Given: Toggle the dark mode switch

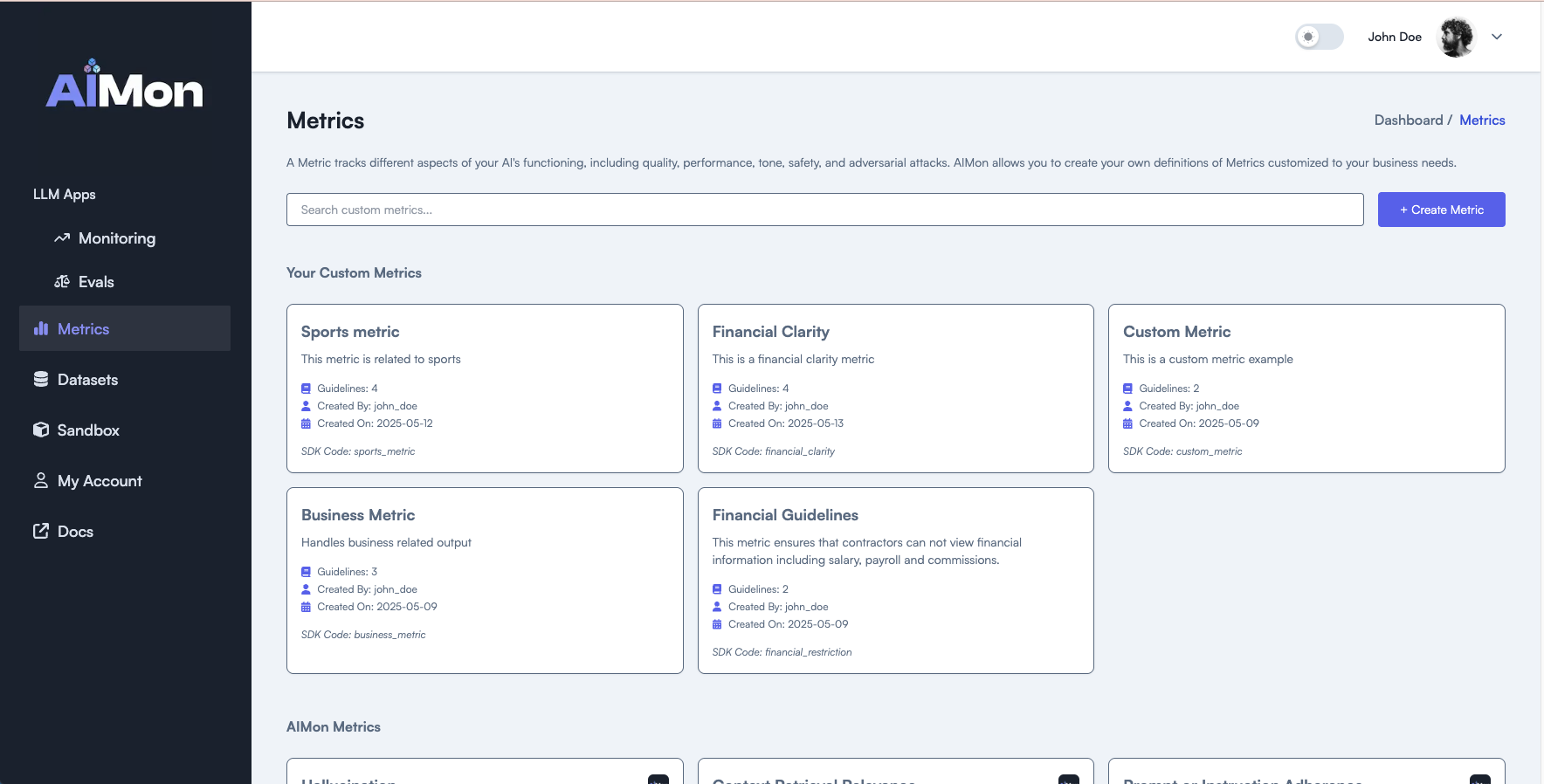Looking at the screenshot, I should [1319, 37].
